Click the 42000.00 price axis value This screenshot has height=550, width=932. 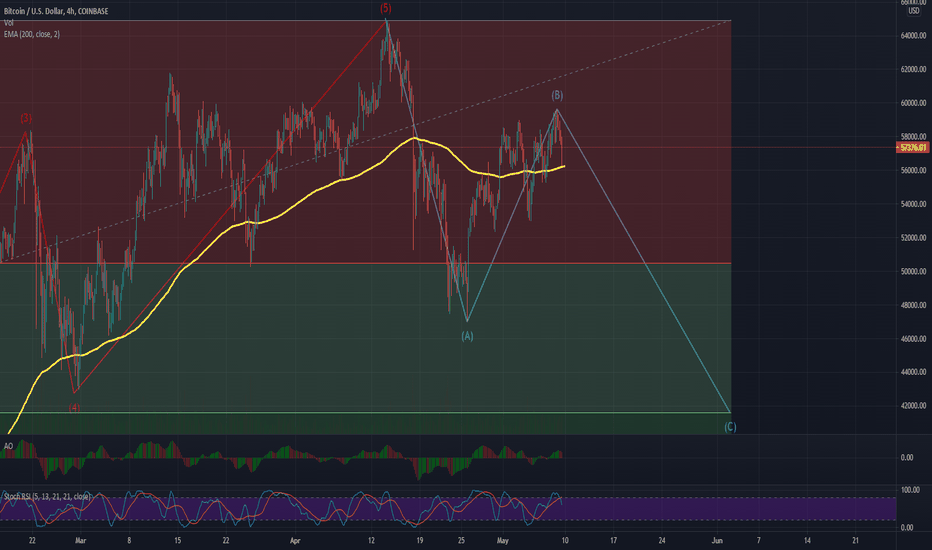[x=914, y=406]
